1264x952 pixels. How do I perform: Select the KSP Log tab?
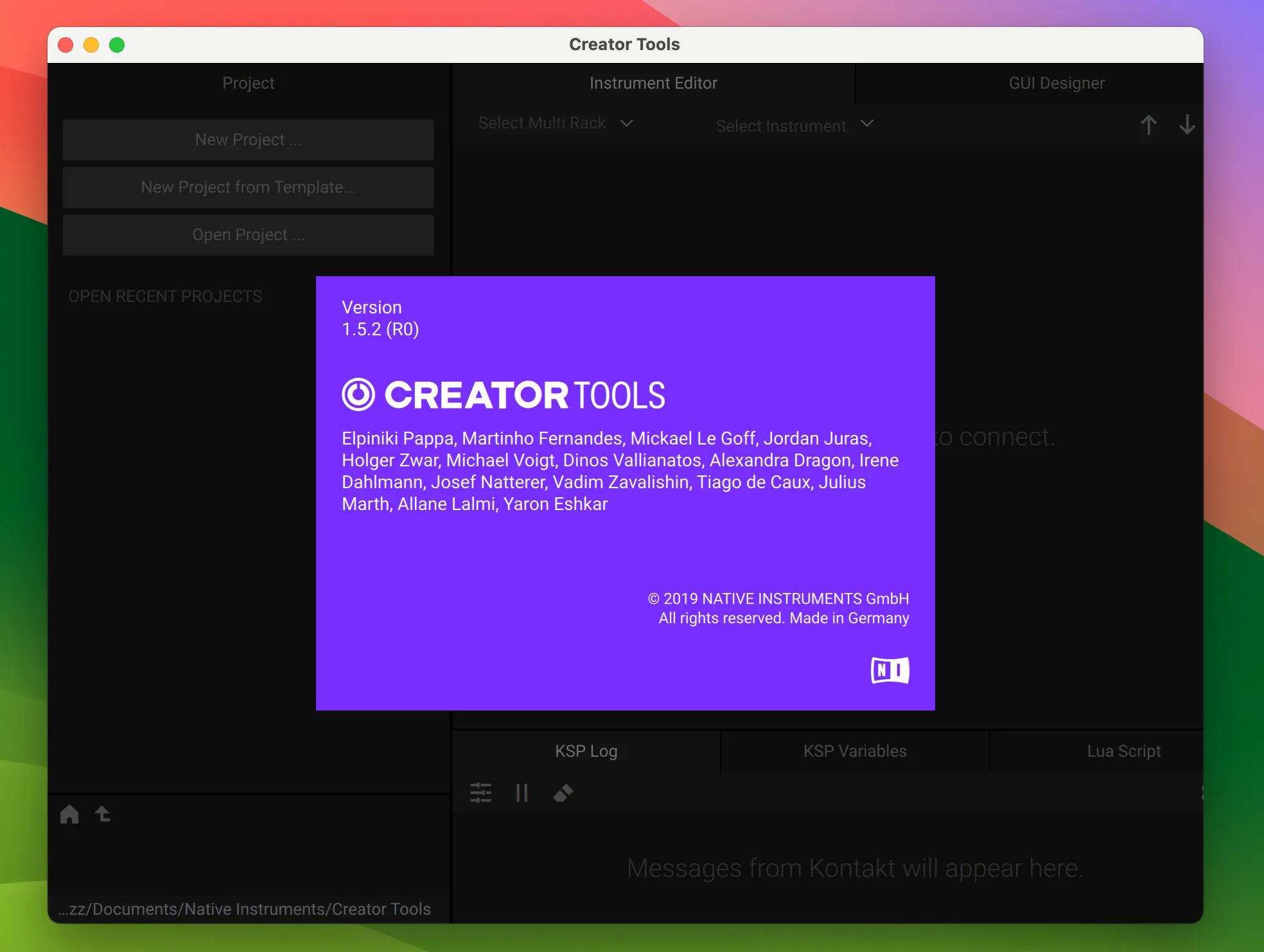pos(586,751)
